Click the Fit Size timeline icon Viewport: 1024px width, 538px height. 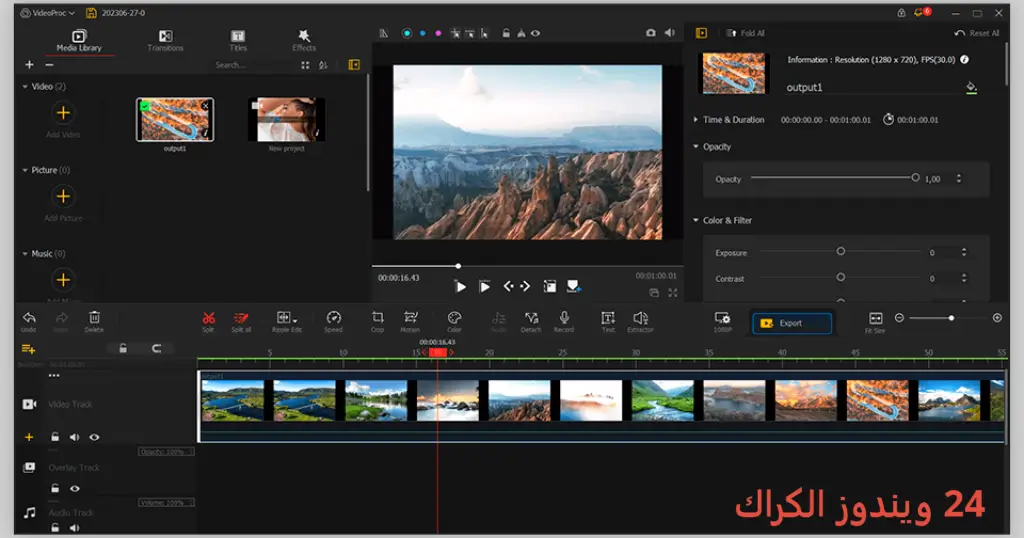tap(875, 321)
